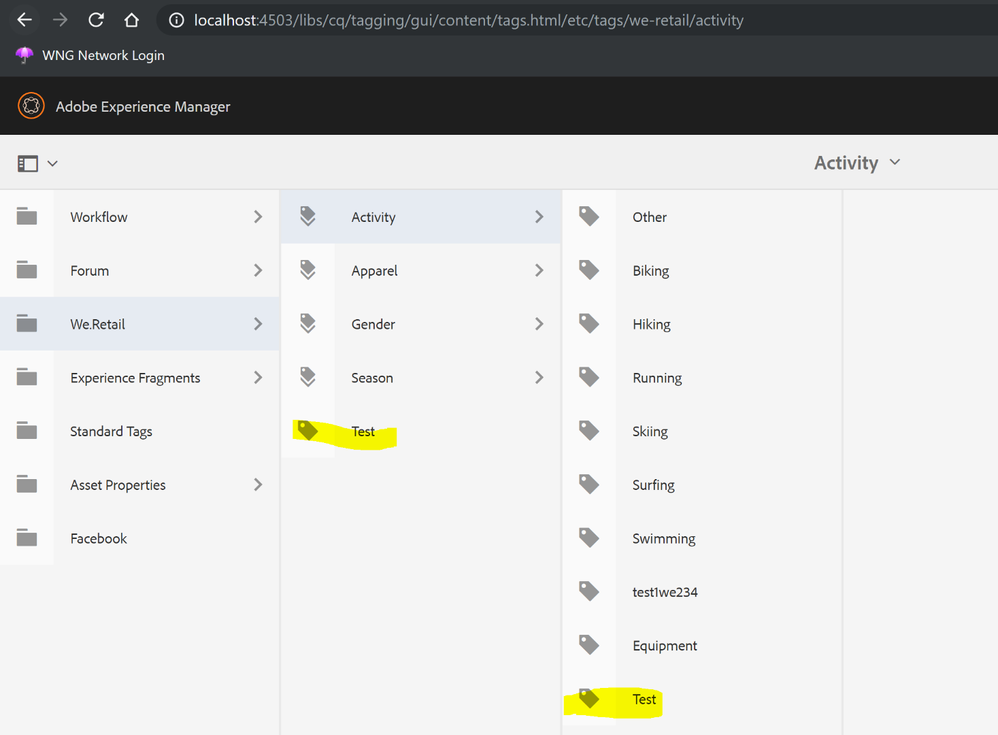
Task: Open the WNG Network Login bookmark
Action: [x=103, y=56]
